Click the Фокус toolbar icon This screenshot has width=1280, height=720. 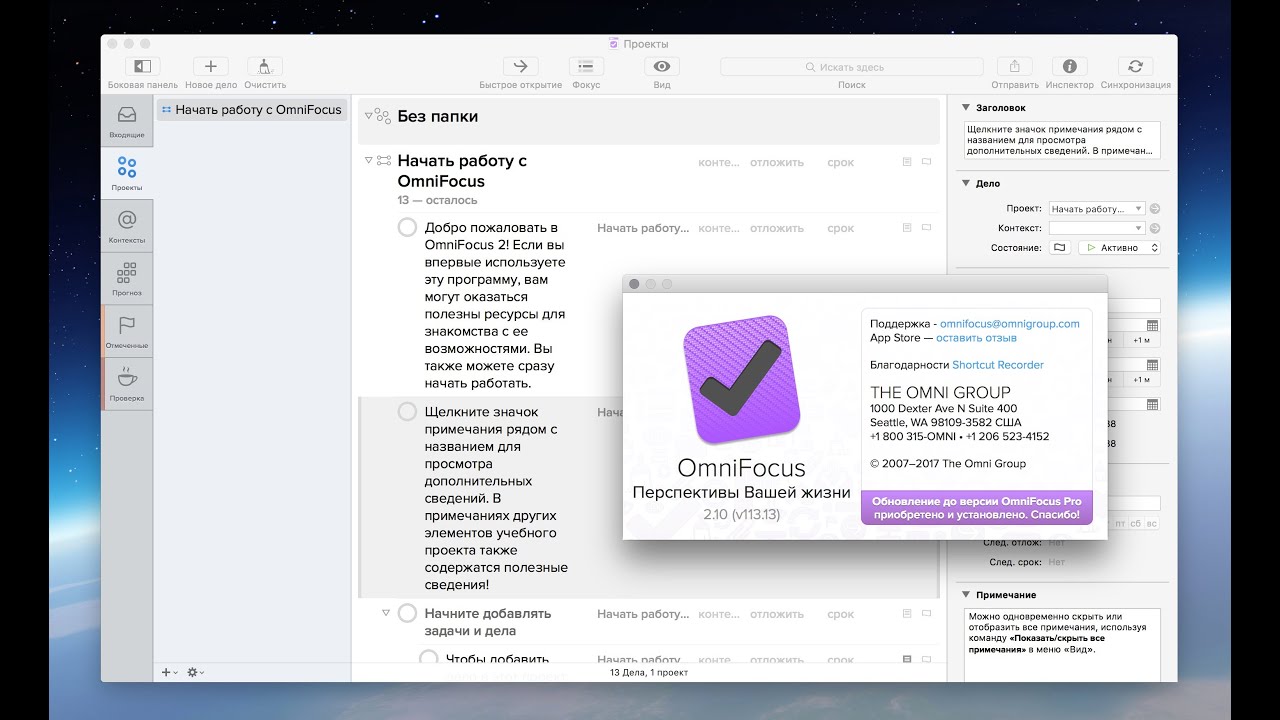(586, 66)
